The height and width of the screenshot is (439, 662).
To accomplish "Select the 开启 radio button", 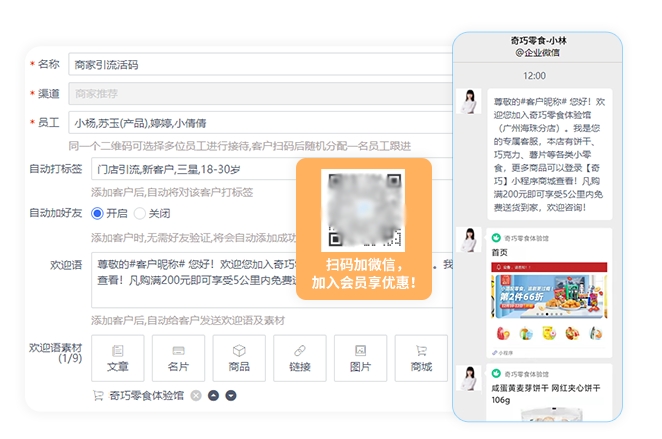I will [x=97, y=214].
